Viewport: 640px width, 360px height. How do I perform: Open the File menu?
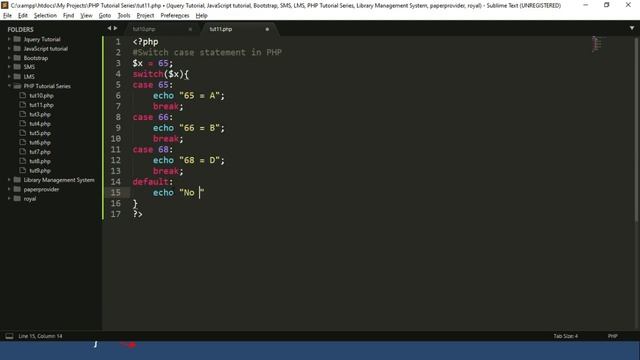tap(7, 16)
